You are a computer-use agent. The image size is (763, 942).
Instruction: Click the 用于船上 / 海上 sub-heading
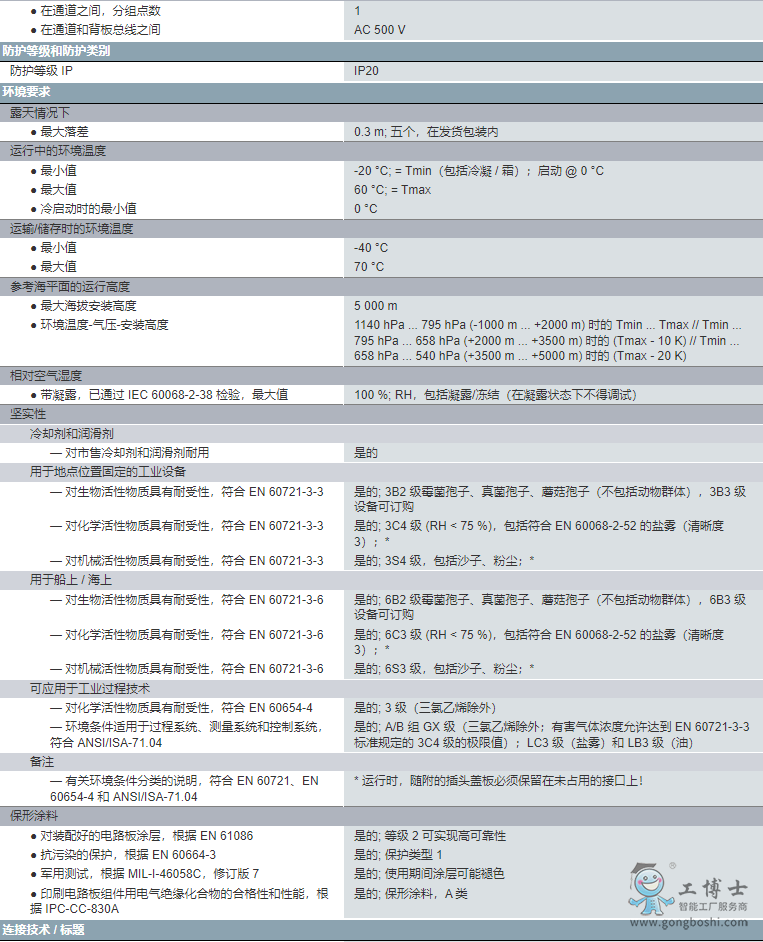coord(71,580)
